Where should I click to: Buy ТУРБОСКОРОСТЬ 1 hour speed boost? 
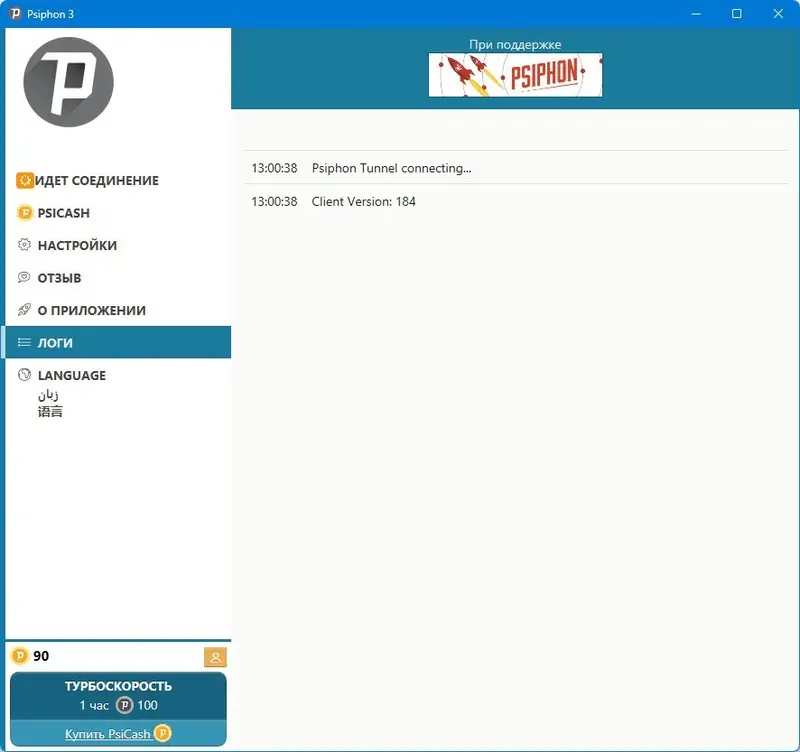[x=118, y=696]
